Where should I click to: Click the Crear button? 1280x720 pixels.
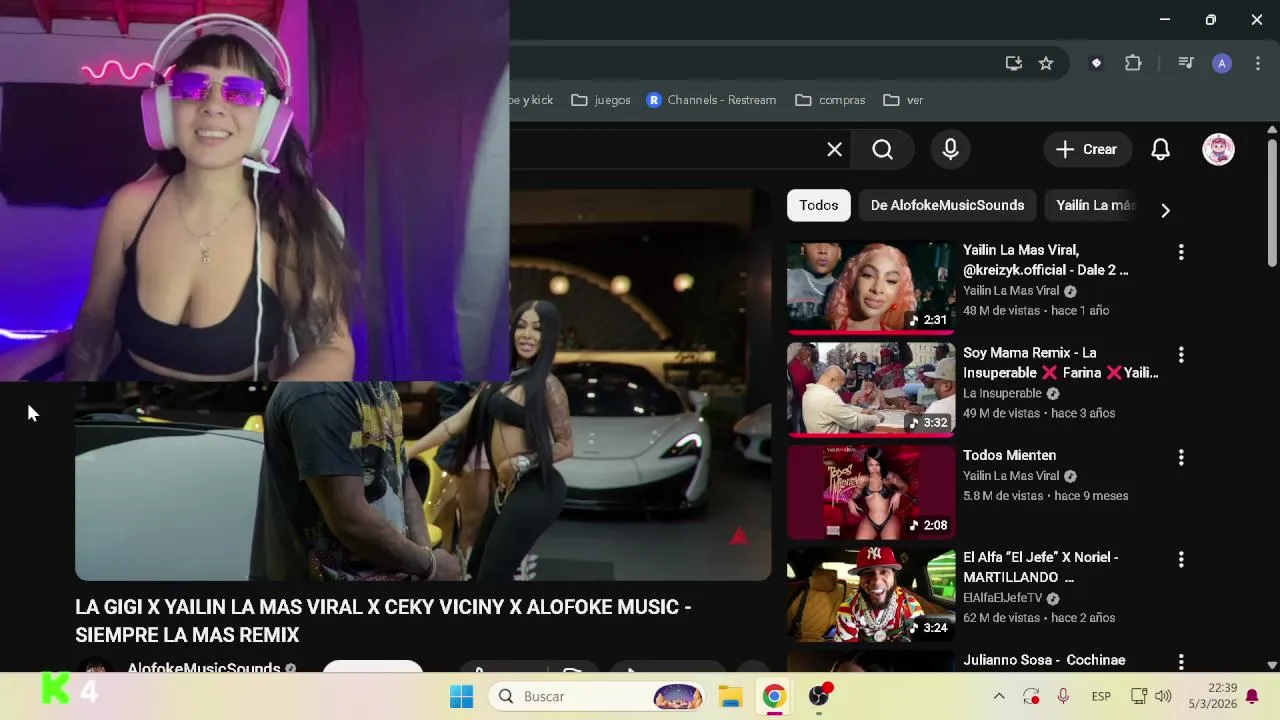tap(1087, 150)
